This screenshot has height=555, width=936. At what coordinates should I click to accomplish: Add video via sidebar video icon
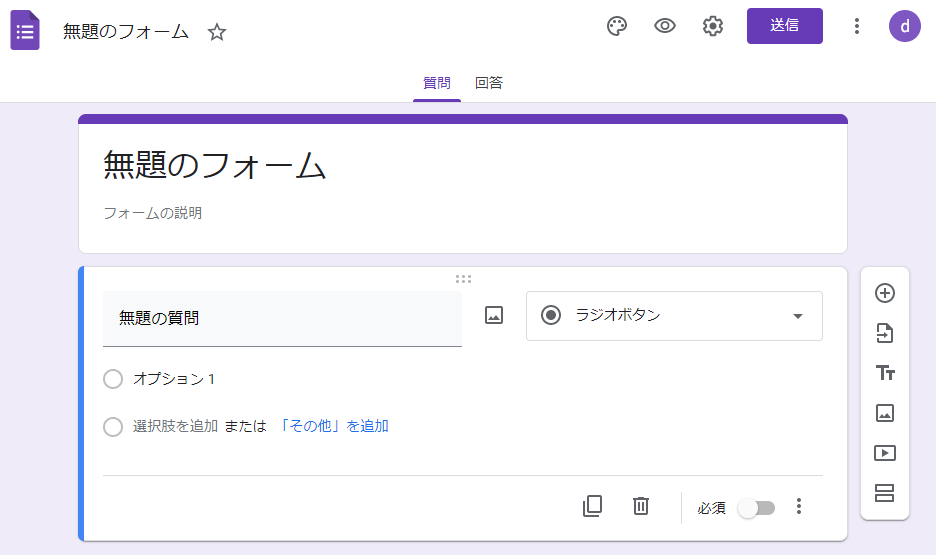[885, 453]
